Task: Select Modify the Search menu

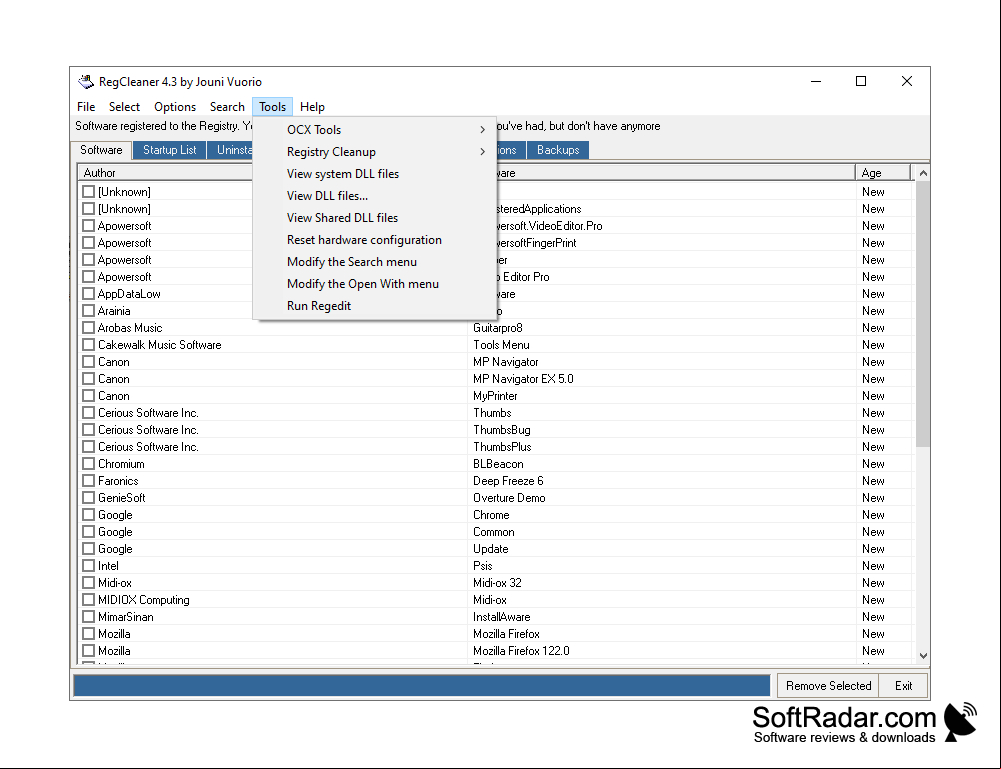Action: click(x=374, y=262)
